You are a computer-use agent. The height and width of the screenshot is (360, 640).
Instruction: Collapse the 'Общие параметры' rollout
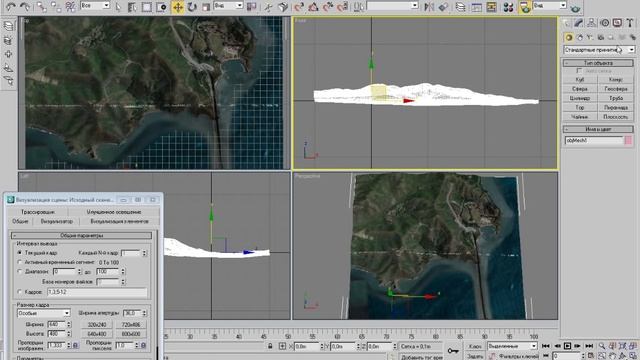[82, 236]
